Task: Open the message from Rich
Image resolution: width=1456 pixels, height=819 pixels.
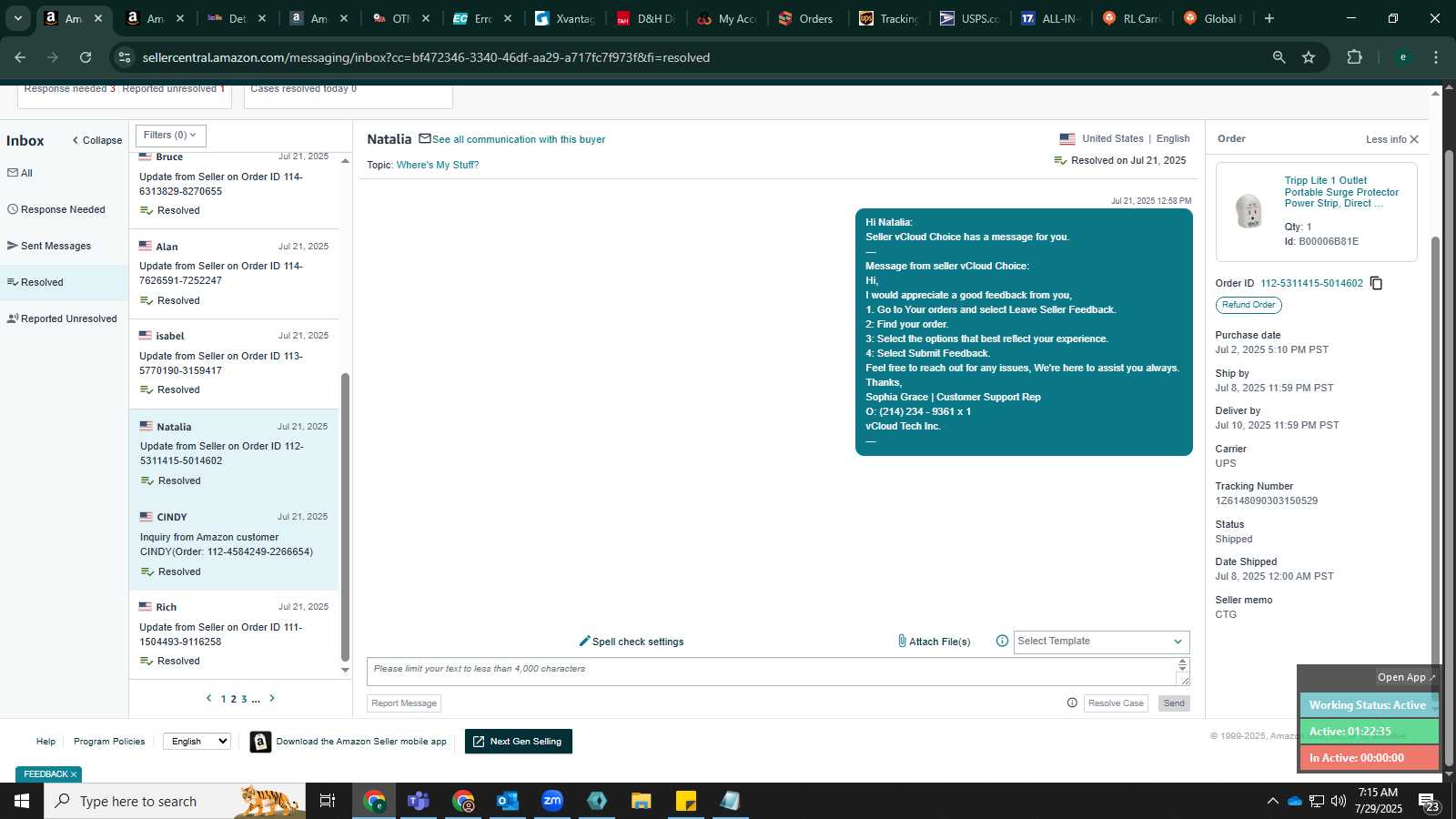Action: coord(234,633)
